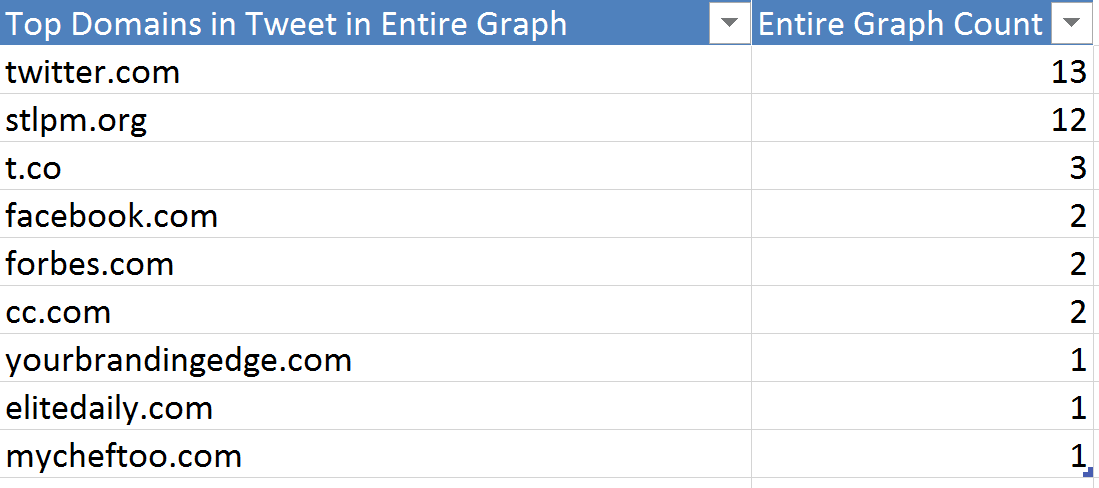Screen dimensions: 1099x488
Task: Open the Entire Graph Count filter dropdown
Action: [x=1073, y=24]
